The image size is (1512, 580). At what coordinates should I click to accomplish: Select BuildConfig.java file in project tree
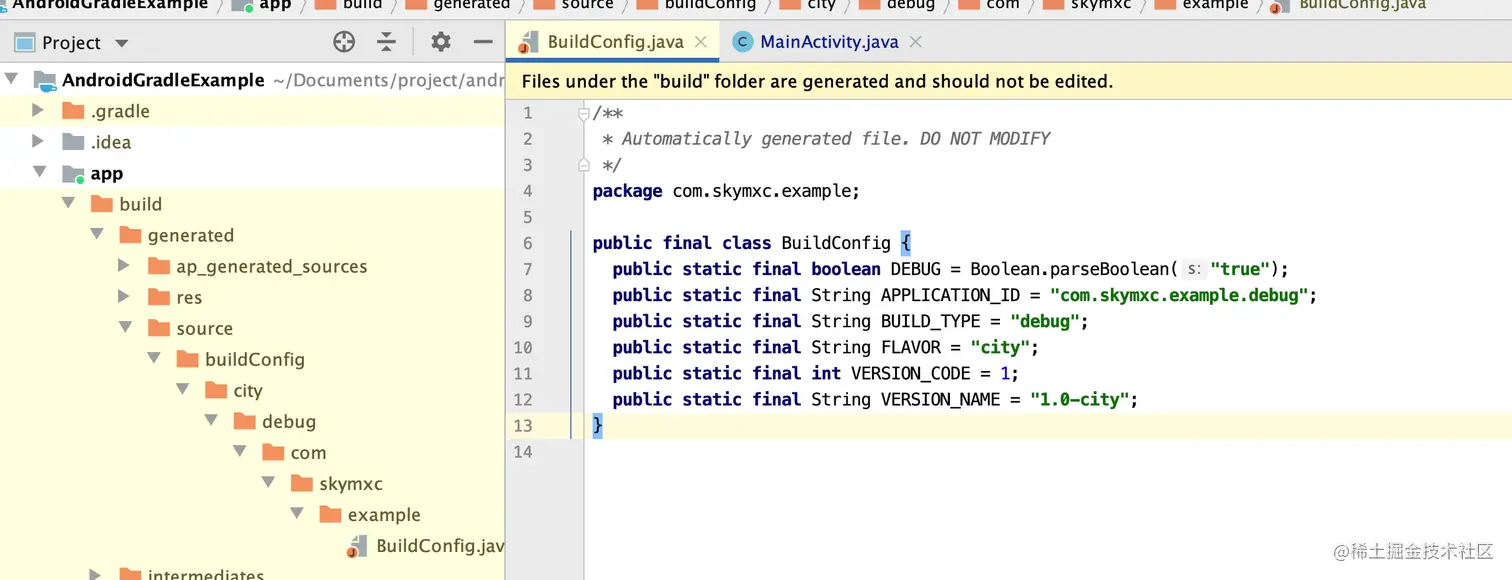click(x=439, y=545)
